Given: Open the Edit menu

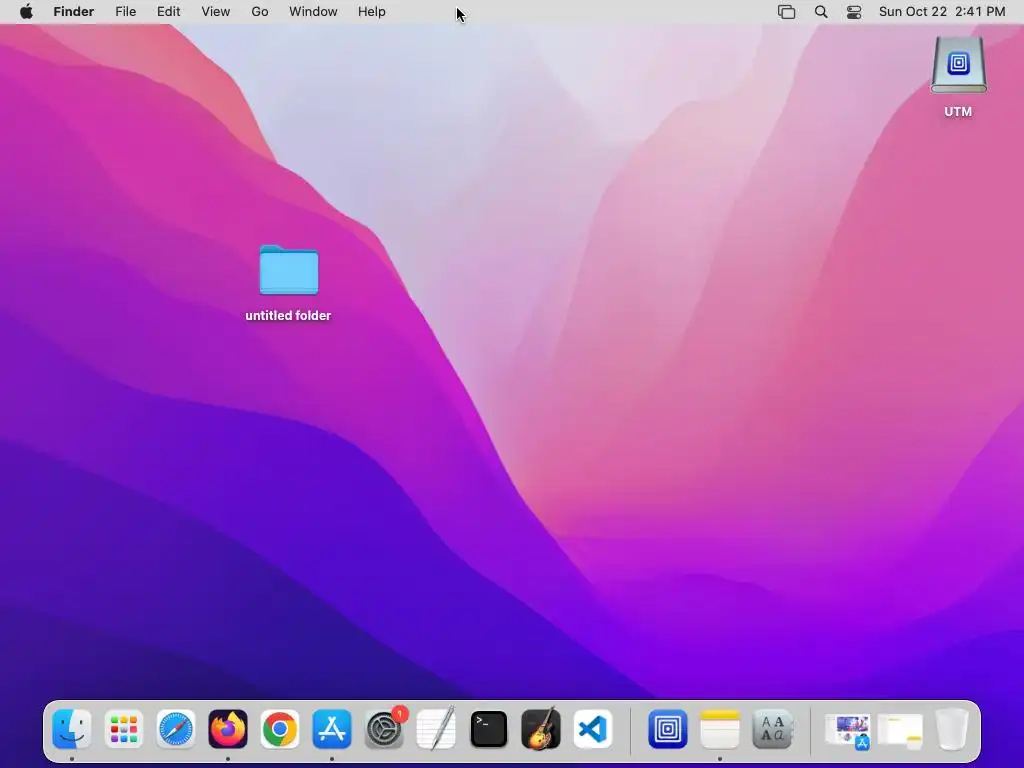Looking at the screenshot, I should [x=168, y=12].
